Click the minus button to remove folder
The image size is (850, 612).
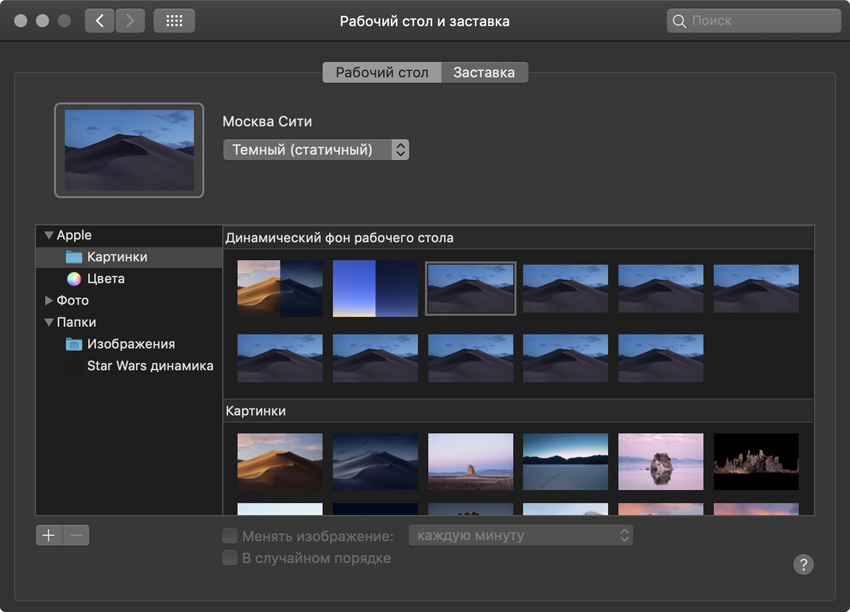tap(77, 535)
